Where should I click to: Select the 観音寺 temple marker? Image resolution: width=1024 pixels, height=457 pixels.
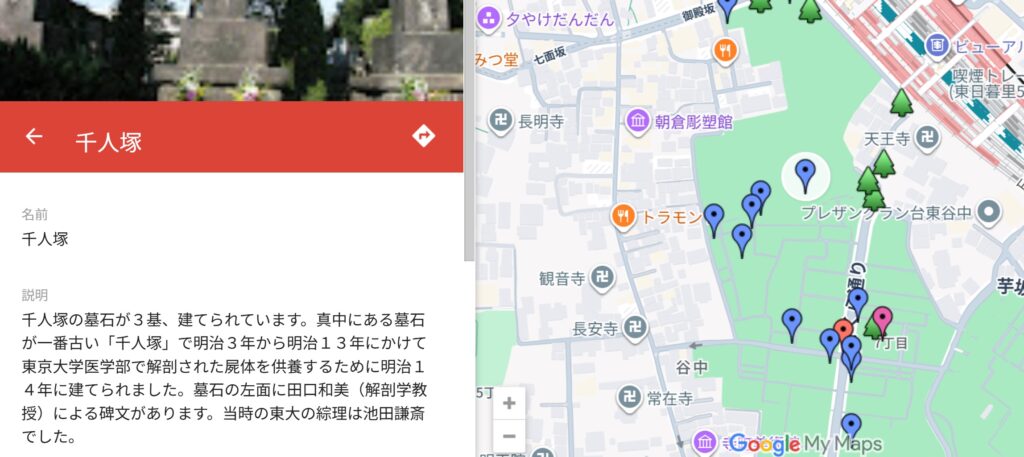(601, 278)
